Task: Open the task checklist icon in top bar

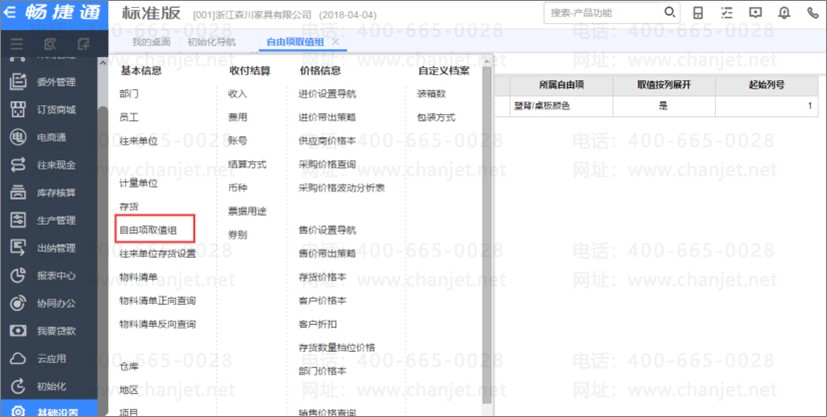Action: pos(727,13)
